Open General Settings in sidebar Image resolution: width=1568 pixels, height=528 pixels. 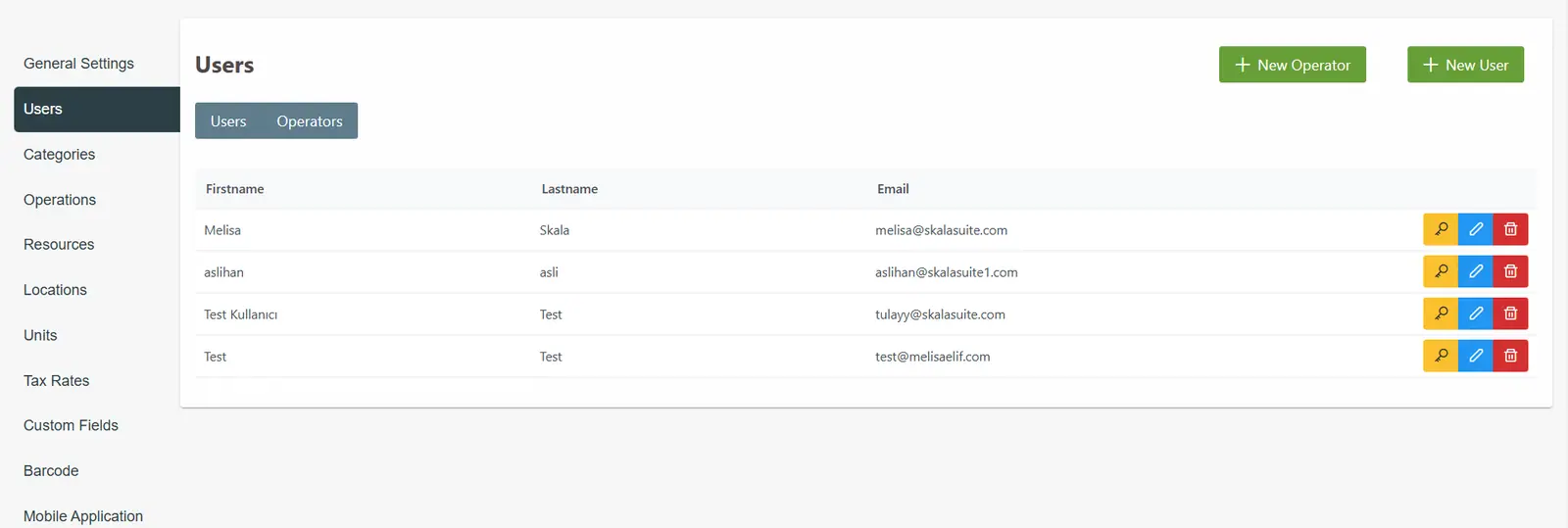tap(78, 64)
